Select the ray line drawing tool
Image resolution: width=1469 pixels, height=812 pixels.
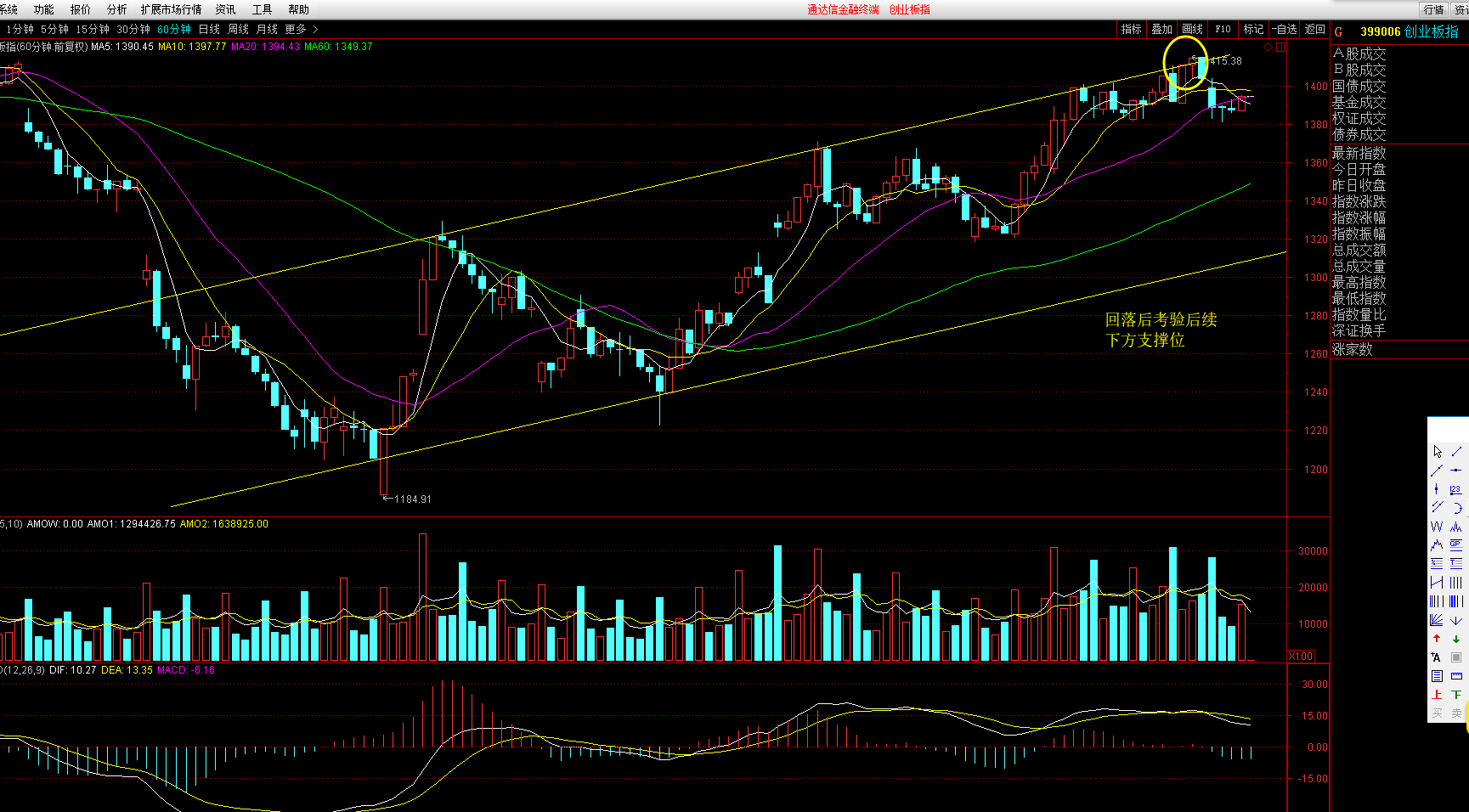coord(1437,471)
